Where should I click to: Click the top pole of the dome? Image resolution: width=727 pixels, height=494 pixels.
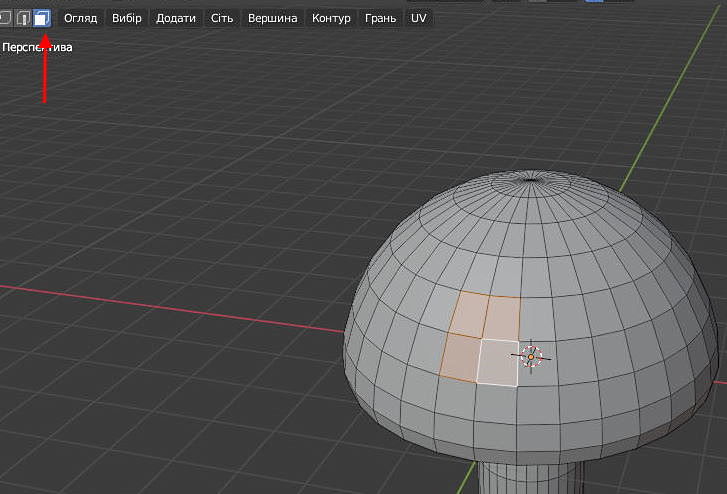click(531, 179)
